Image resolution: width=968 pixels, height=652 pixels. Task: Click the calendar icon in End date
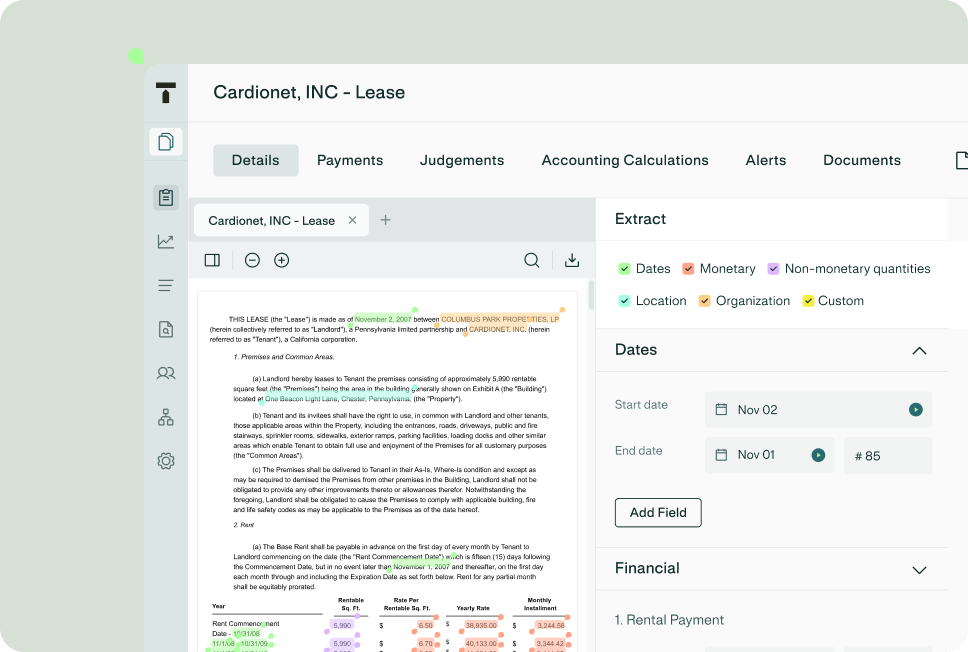pyautogui.click(x=721, y=455)
